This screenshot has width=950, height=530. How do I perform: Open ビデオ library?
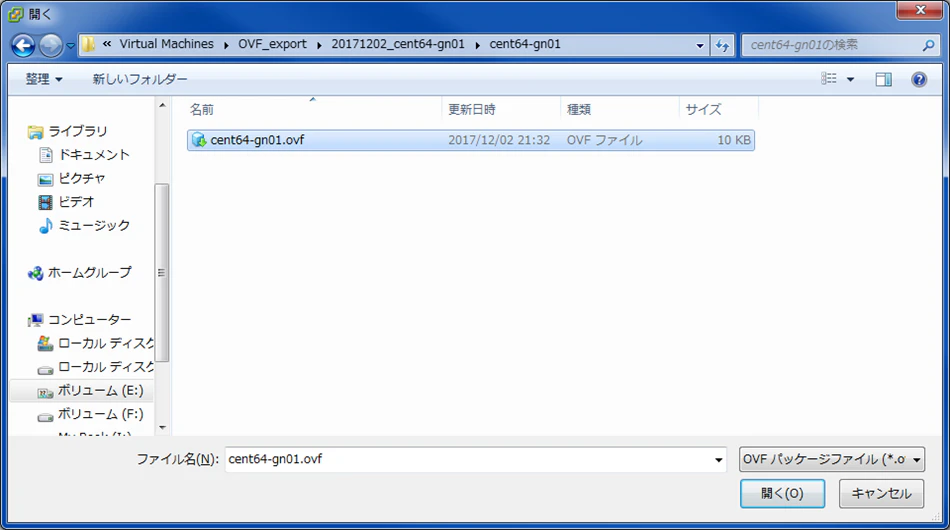[76, 202]
